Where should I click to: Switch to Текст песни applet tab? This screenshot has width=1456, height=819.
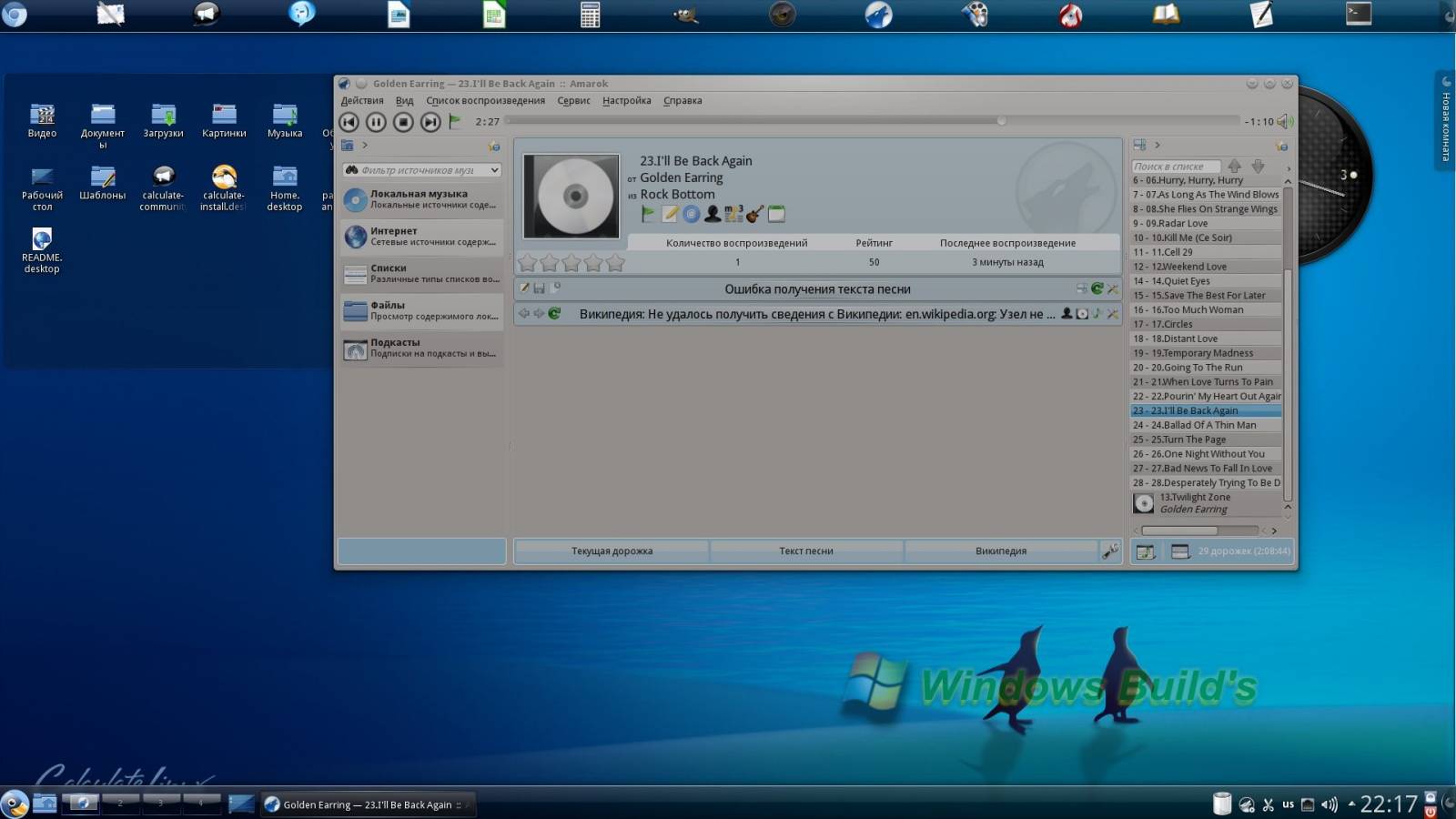806,551
